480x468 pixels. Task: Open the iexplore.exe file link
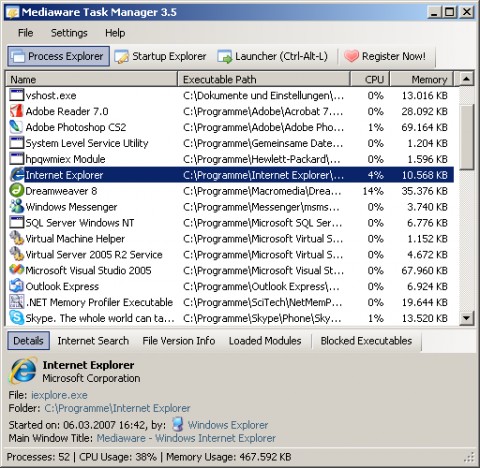[x=59, y=395]
